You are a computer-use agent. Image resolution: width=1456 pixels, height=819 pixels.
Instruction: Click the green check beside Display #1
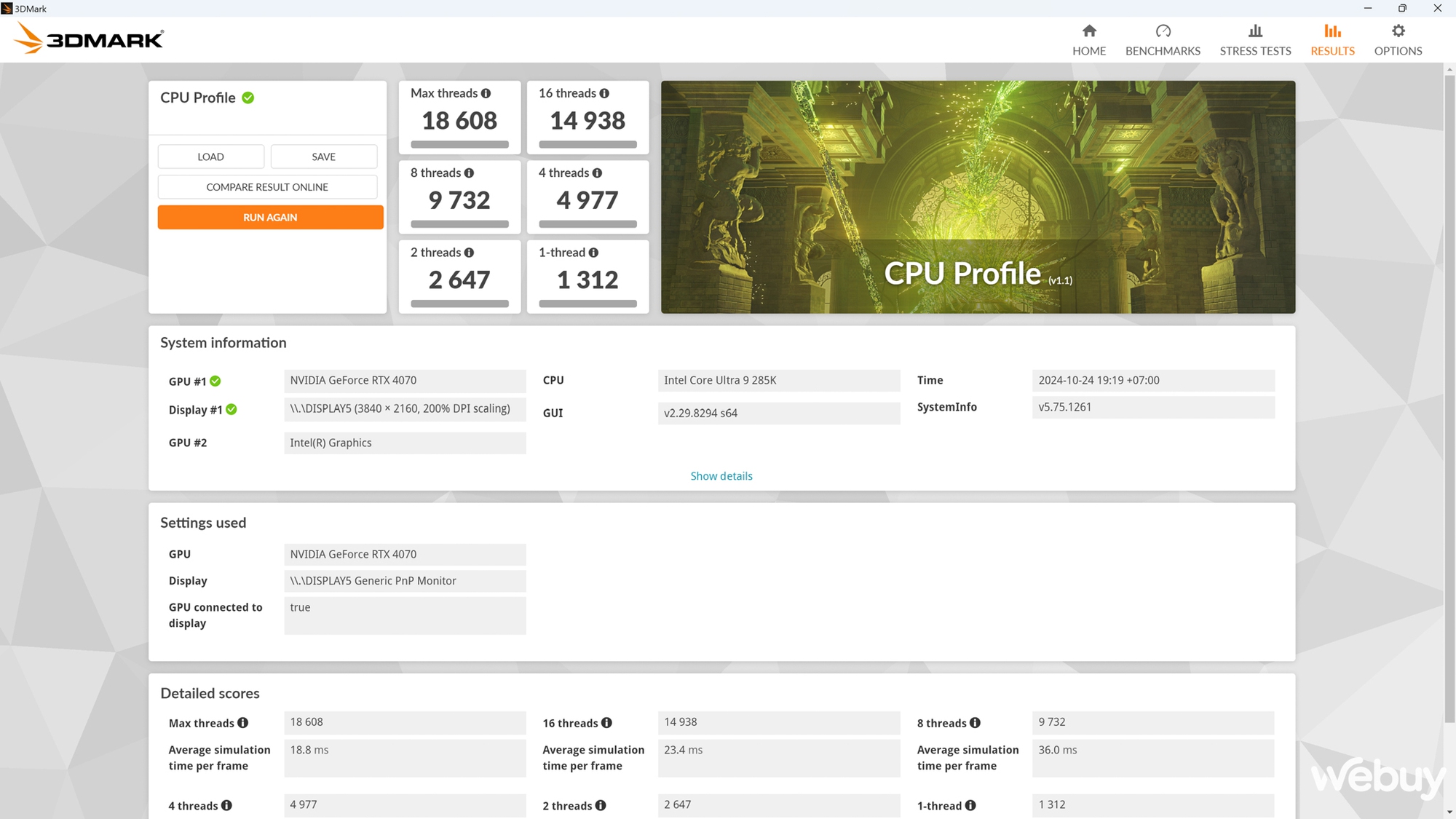click(x=232, y=409)
